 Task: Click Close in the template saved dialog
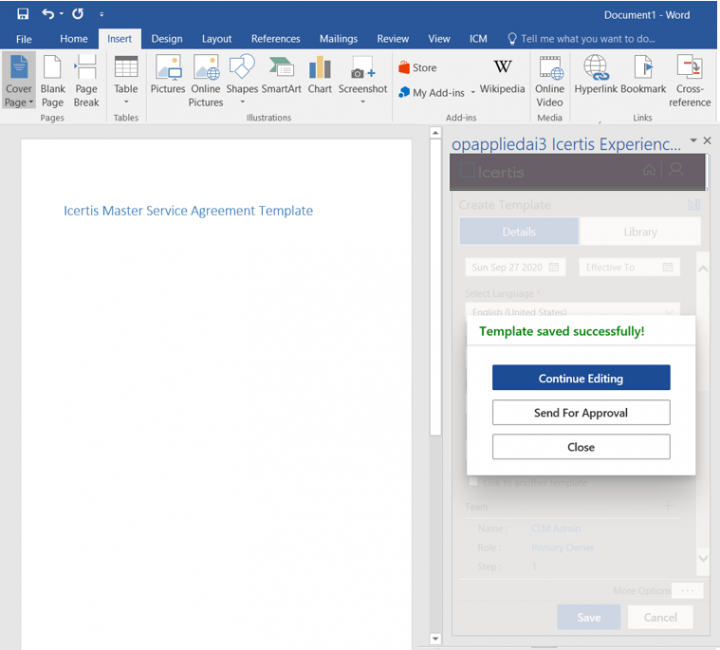(x=581, y=447)
